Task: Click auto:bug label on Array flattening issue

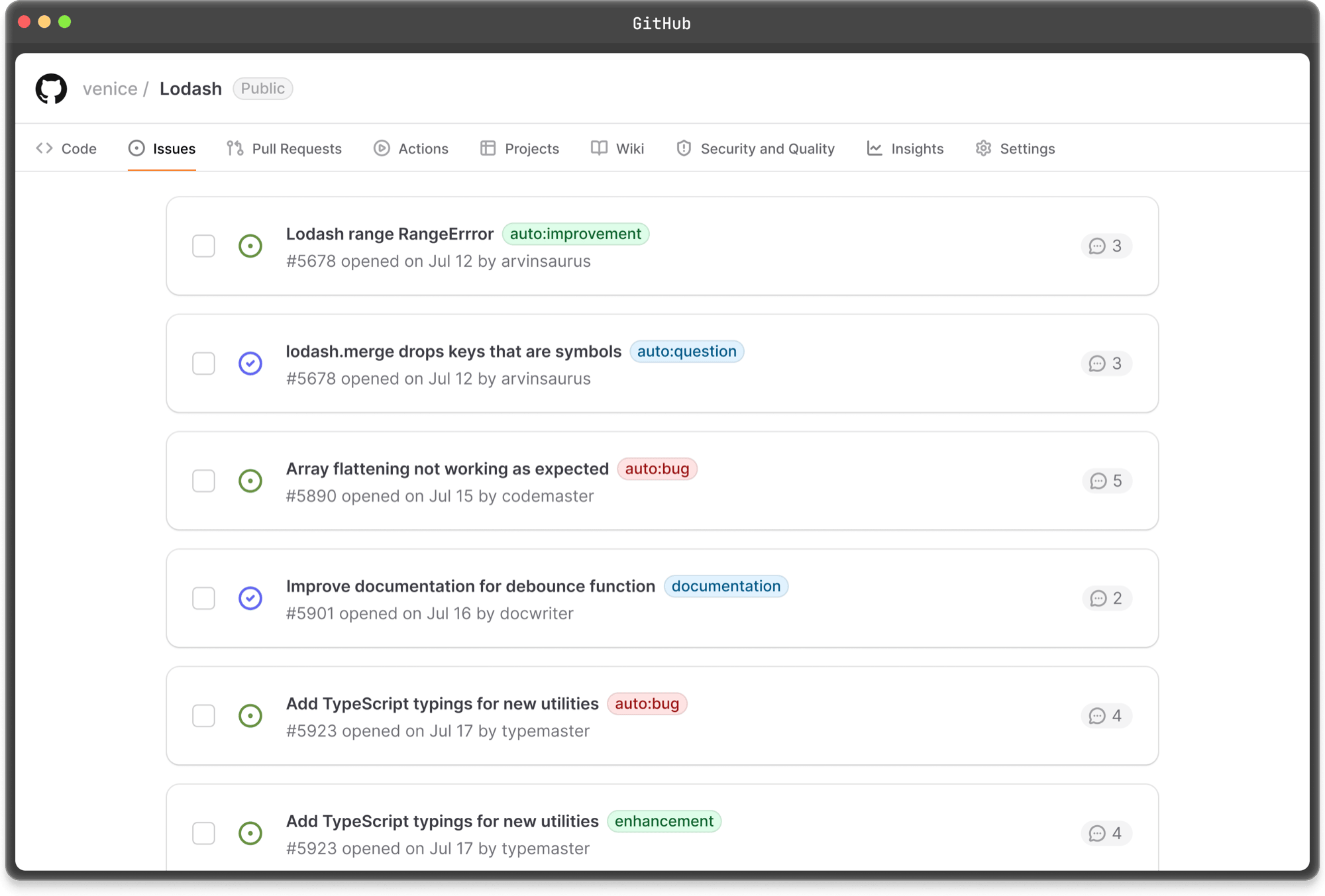Action: [x=657, y=469]
